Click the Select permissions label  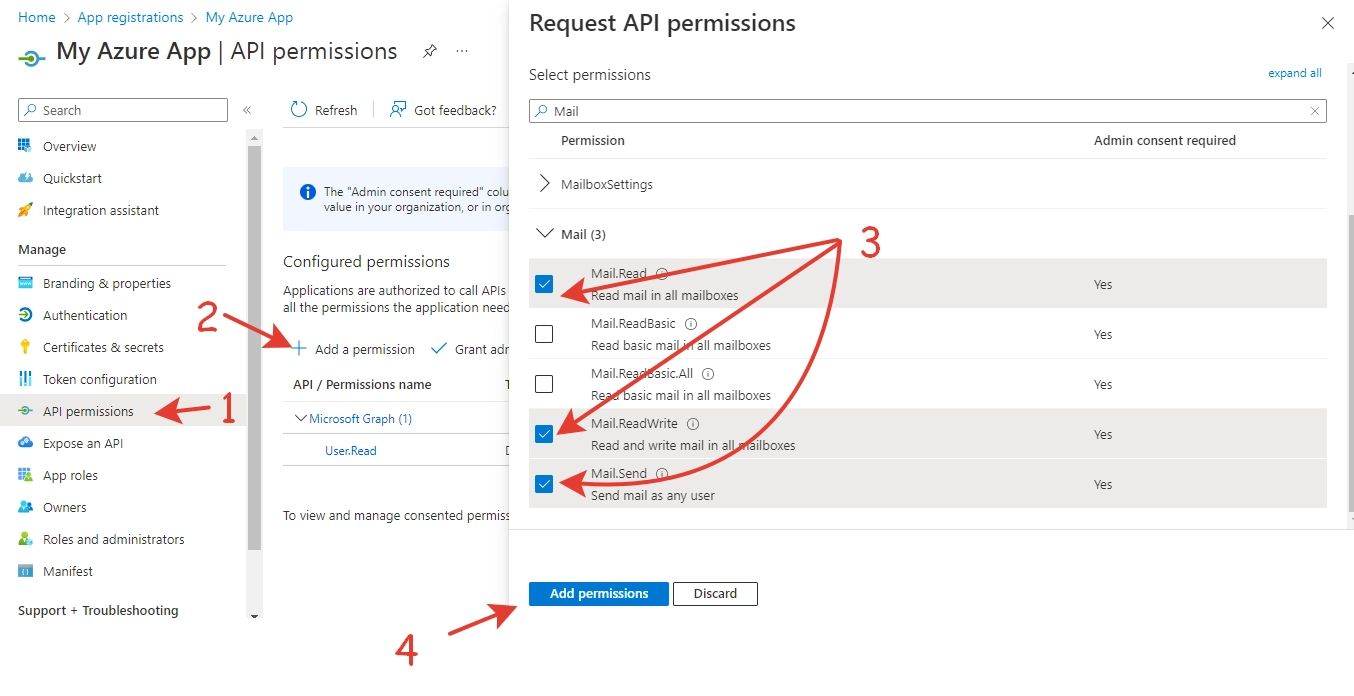590,74
